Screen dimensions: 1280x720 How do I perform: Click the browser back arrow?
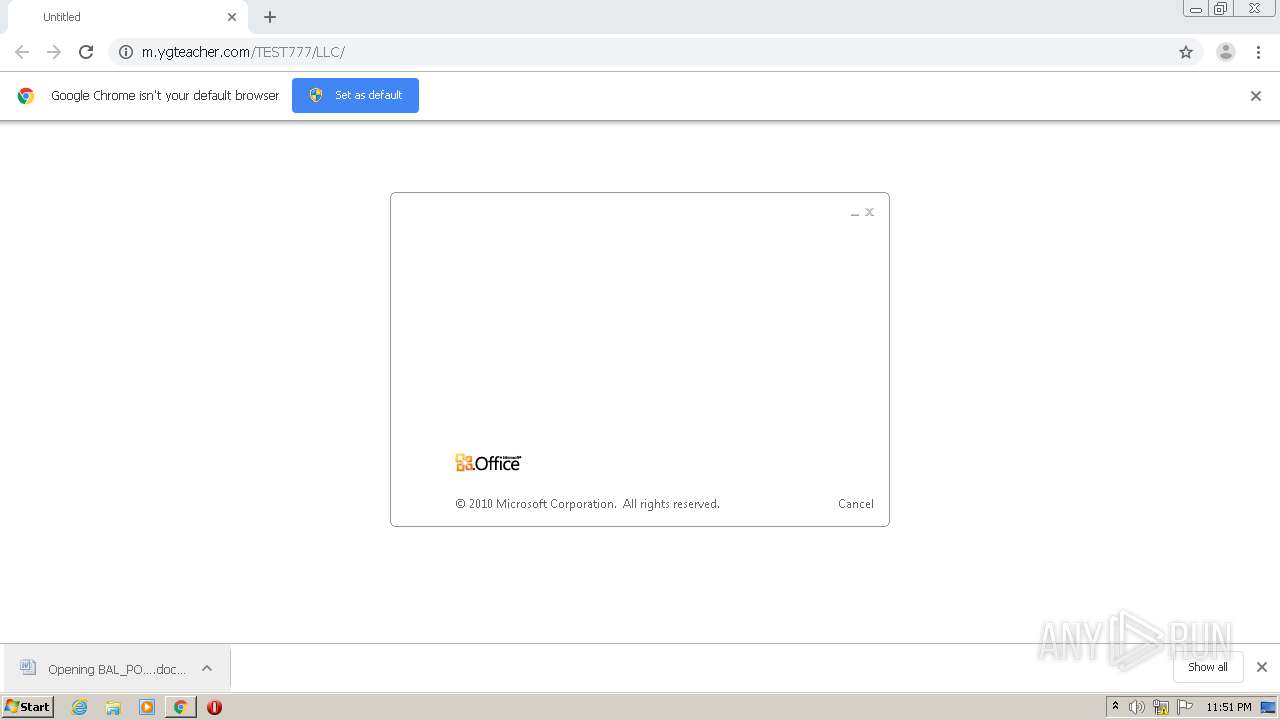(22, 52)
